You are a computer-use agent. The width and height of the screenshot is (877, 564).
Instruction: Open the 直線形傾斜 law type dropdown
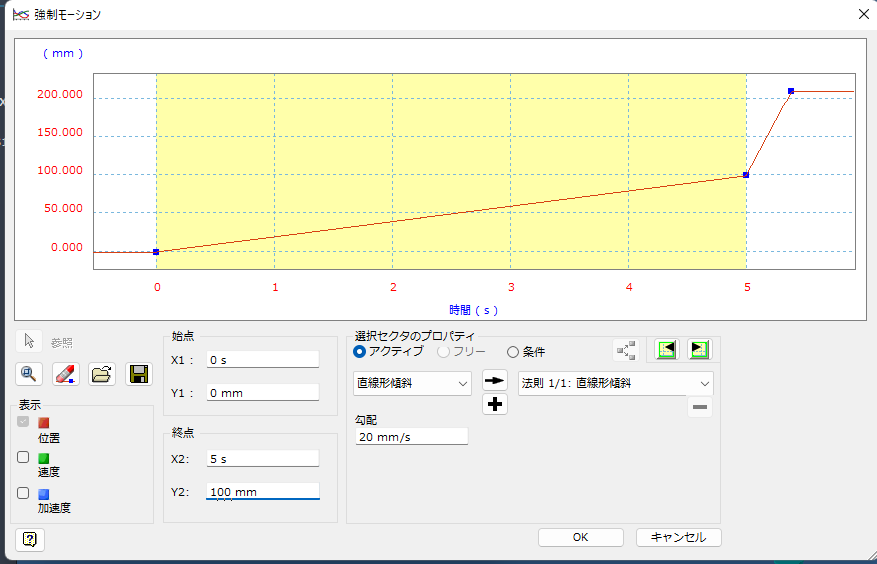[x=412, y=383]
